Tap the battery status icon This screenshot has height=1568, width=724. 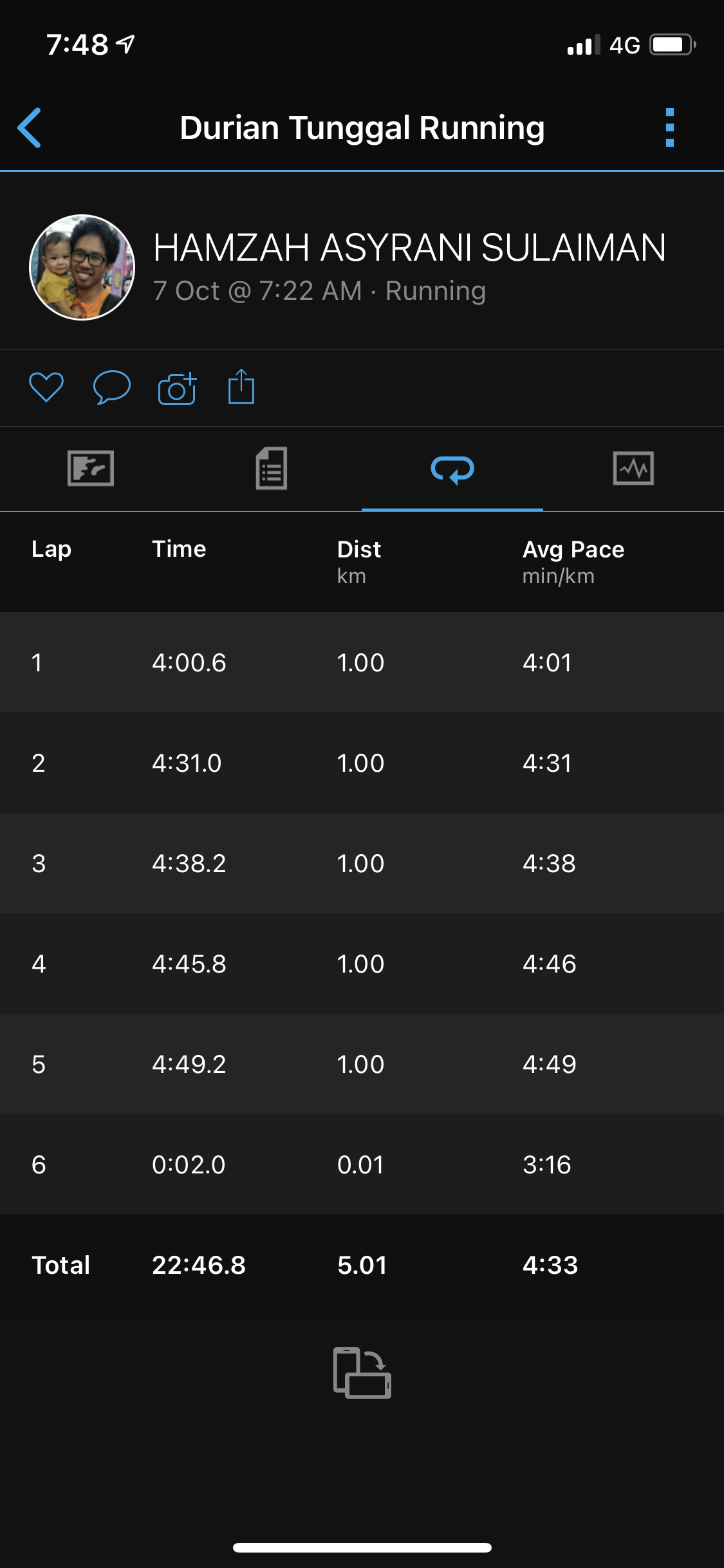click(x=672, y=45)
